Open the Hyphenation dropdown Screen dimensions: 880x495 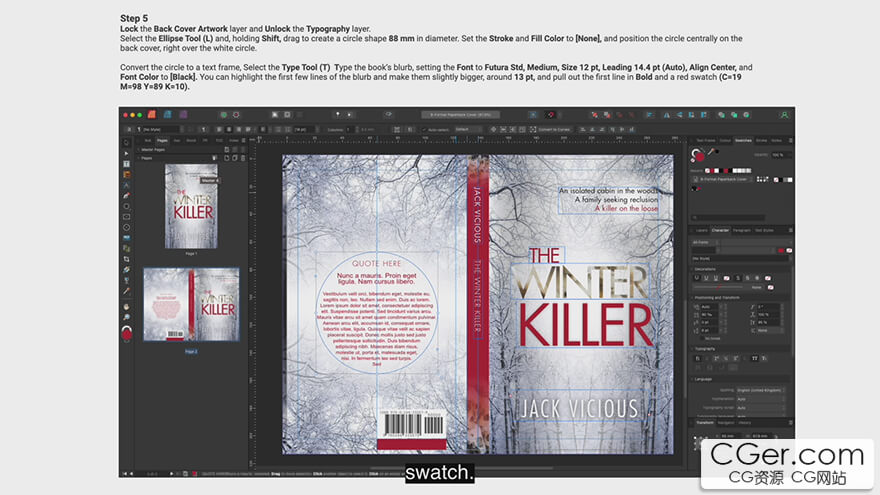pyautogui.click(x=760, y=399)
